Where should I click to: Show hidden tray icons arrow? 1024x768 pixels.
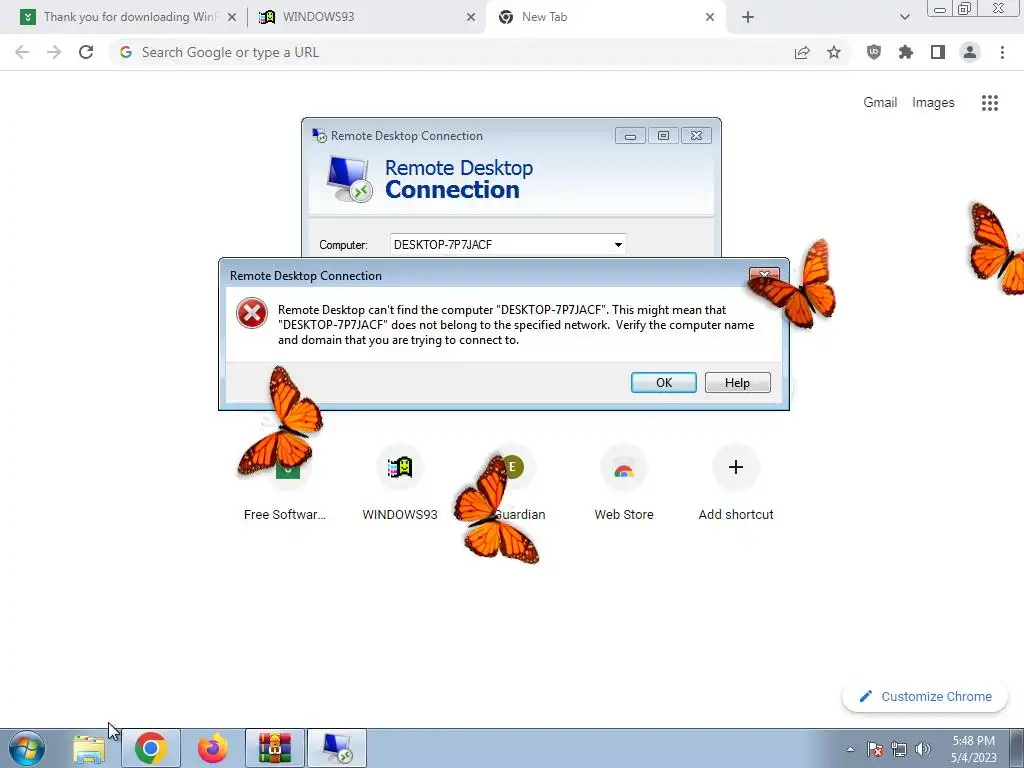850,749
